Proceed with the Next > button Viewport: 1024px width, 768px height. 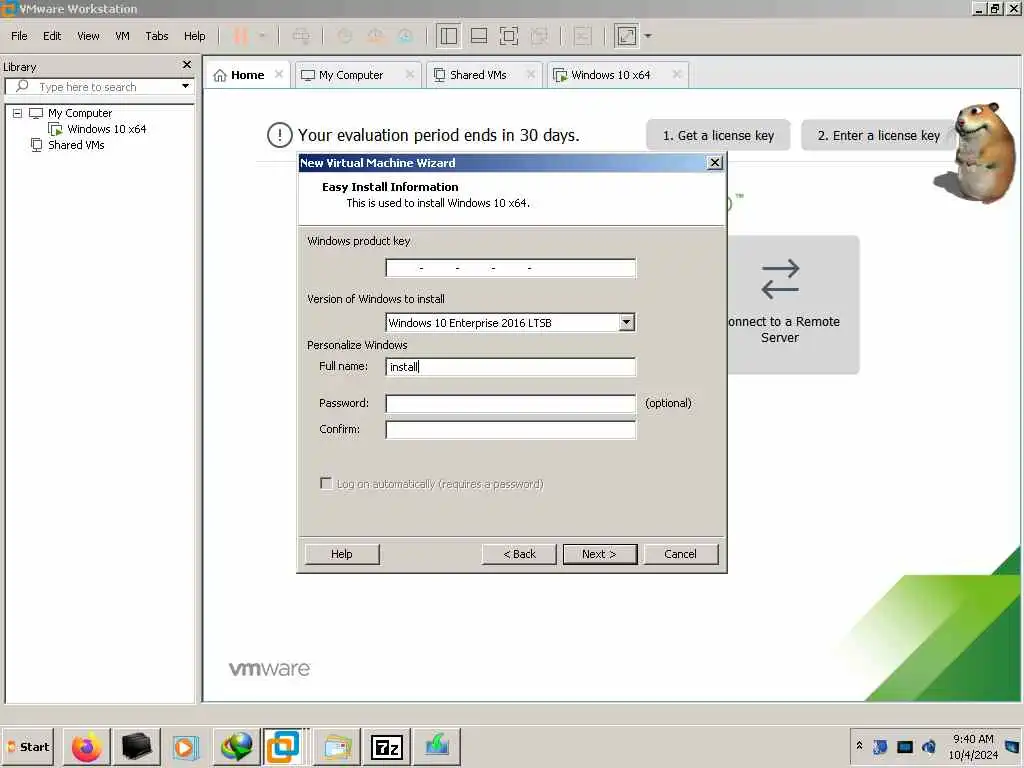point(600,554)
